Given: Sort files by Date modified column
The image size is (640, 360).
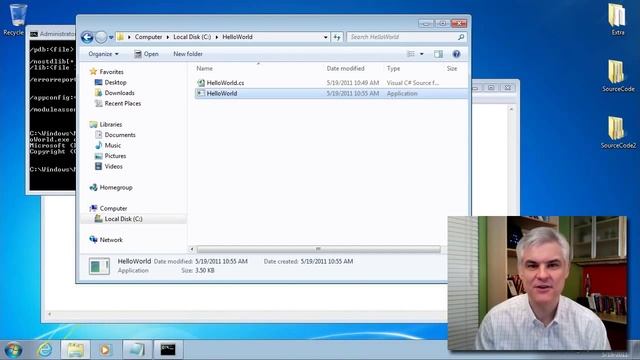Looking at the screenshot, I should click(345, 69).
